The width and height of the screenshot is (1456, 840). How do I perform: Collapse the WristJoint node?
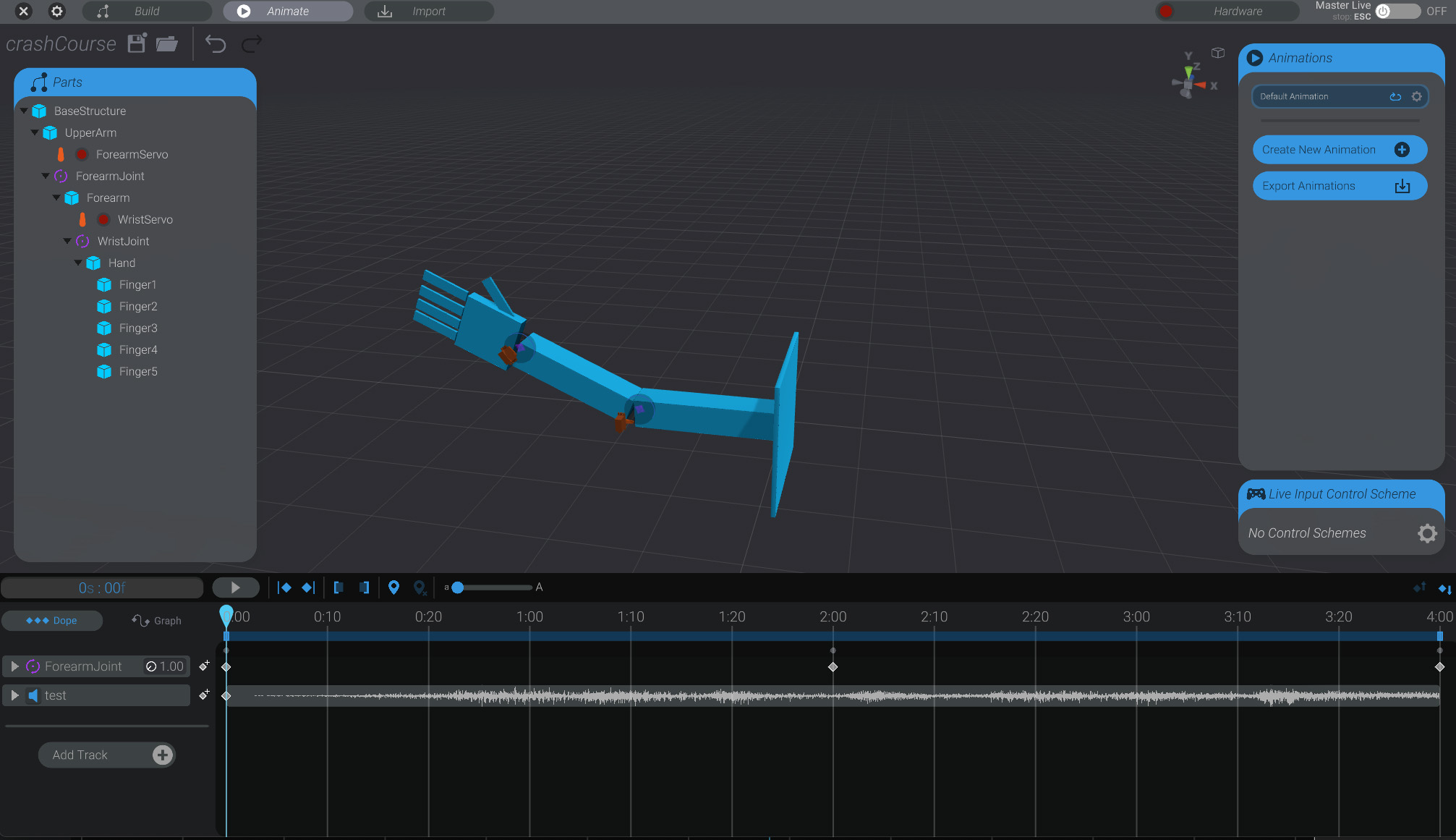pos(67,241)
